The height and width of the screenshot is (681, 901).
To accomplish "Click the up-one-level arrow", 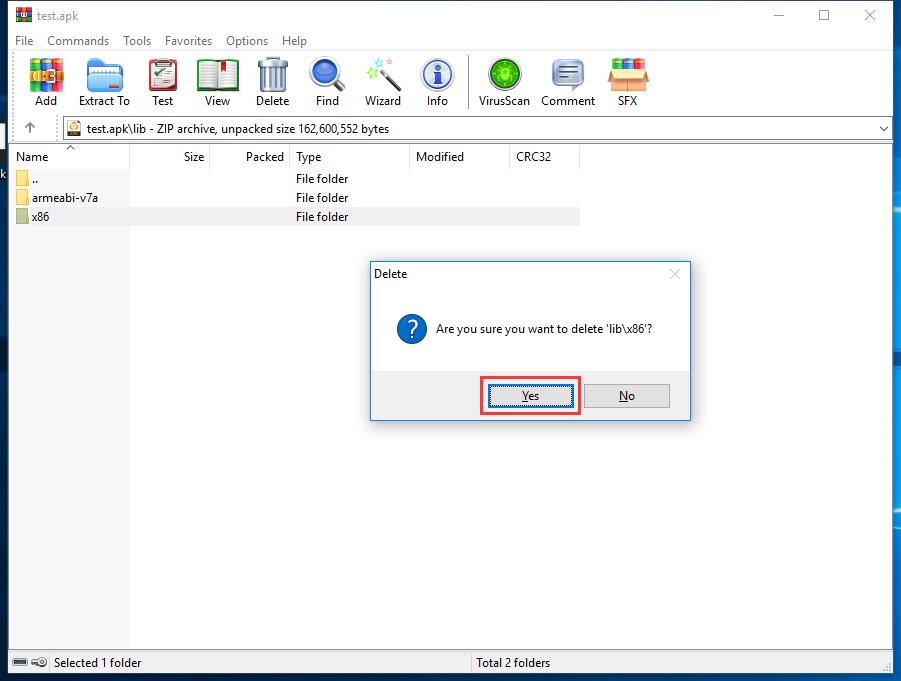I will coord(30,128).
